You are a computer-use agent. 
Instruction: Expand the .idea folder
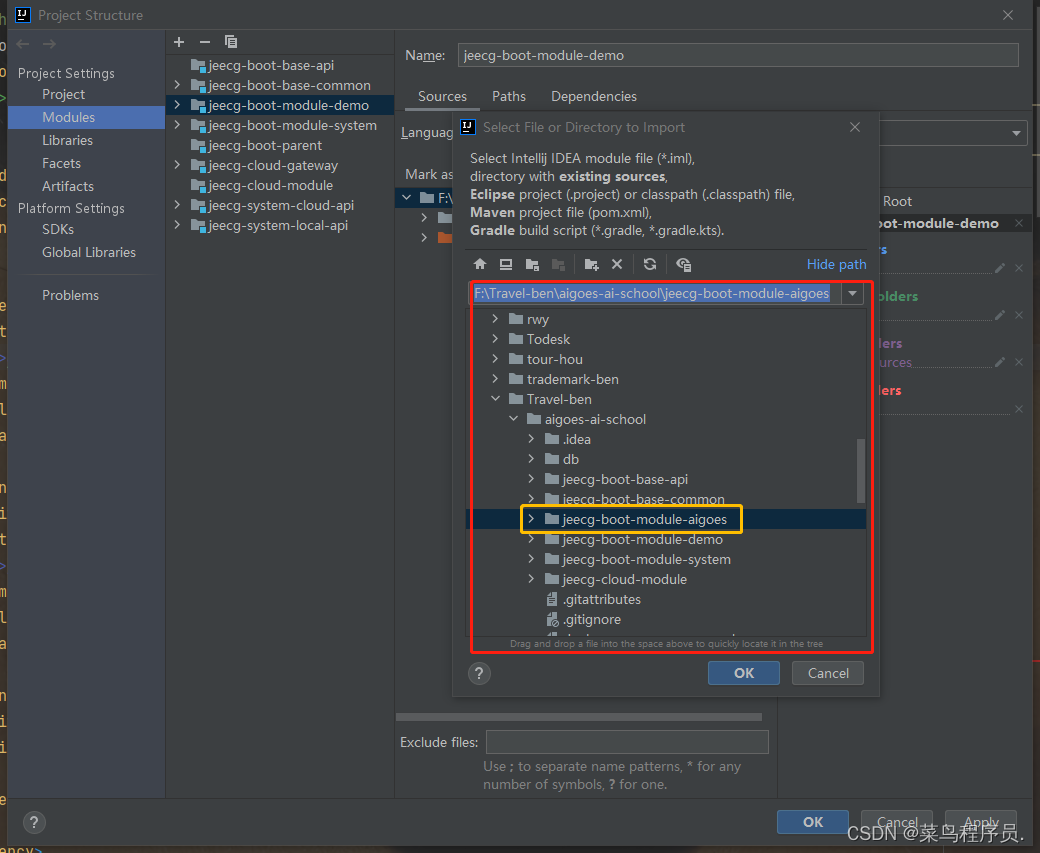(x=531, y=438)
